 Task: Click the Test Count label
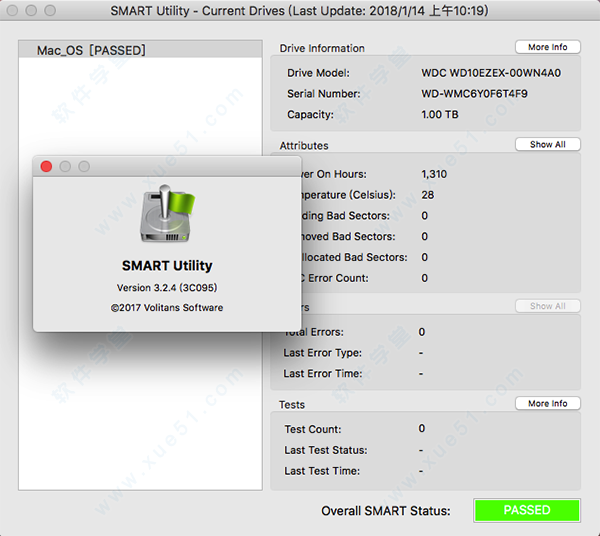313,429
